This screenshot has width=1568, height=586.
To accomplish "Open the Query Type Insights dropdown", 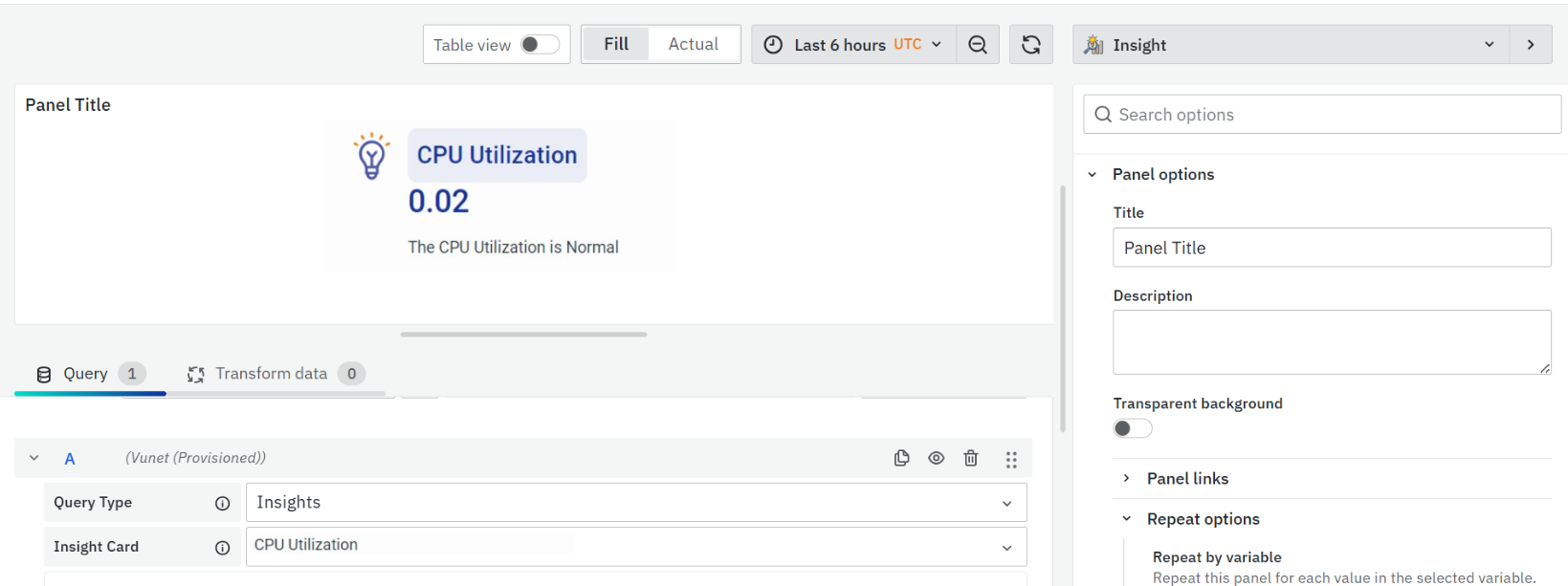I will (x=635, y=503).
